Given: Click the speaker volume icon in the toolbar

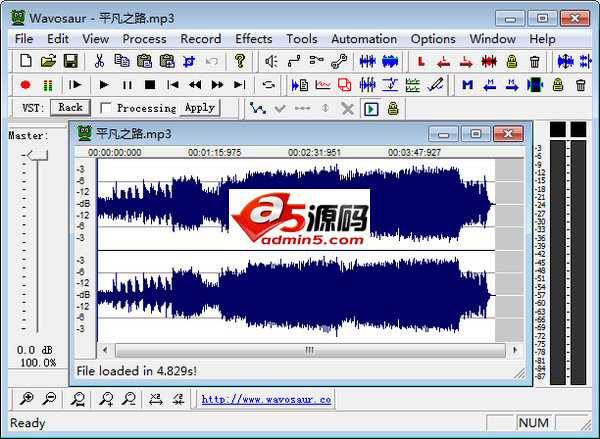Looking at the screenshot, I should pyautogui.click(x=271, y=61).
